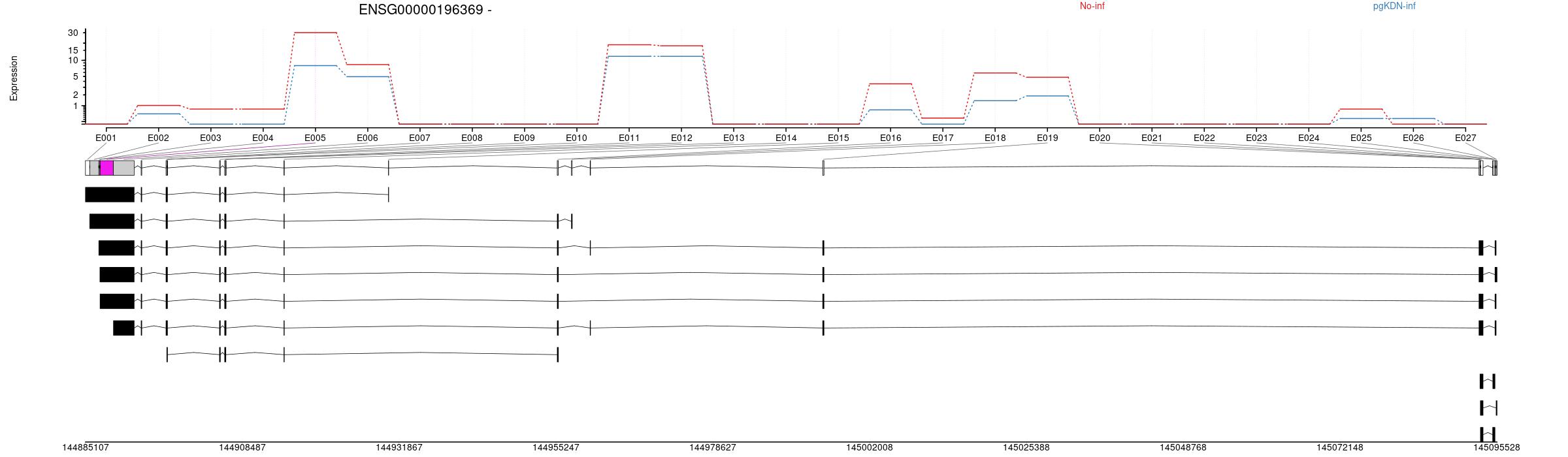
Task: Click genomic coordinate 145072148
Action: [1340, 448]
